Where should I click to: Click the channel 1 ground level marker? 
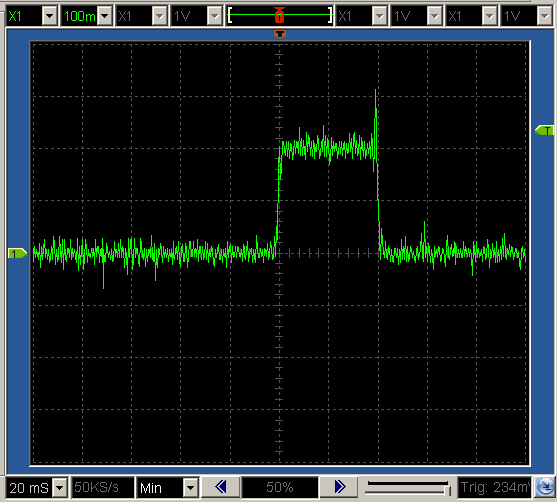click(x=17, y=253)
